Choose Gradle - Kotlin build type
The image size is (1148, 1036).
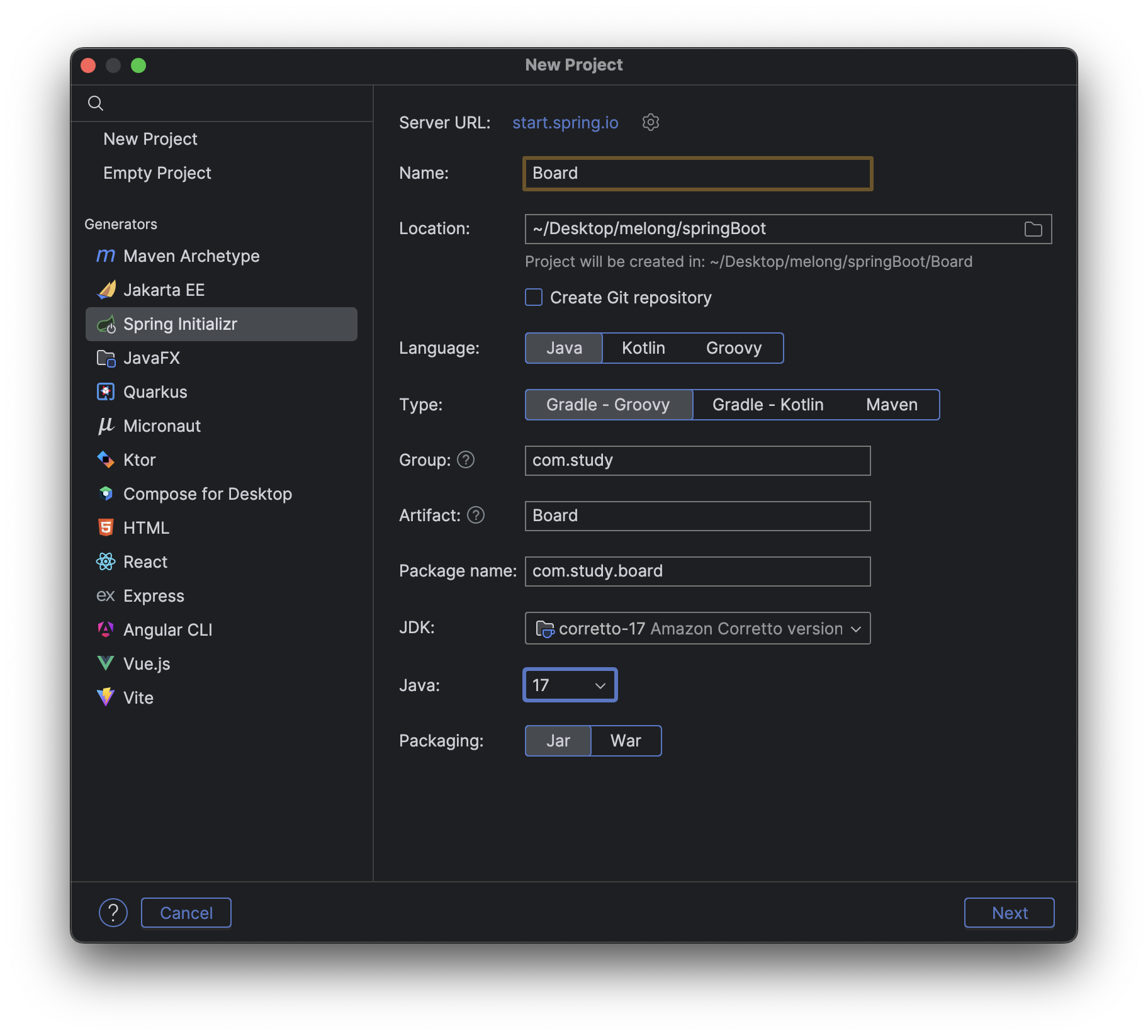tap(768, 405)
